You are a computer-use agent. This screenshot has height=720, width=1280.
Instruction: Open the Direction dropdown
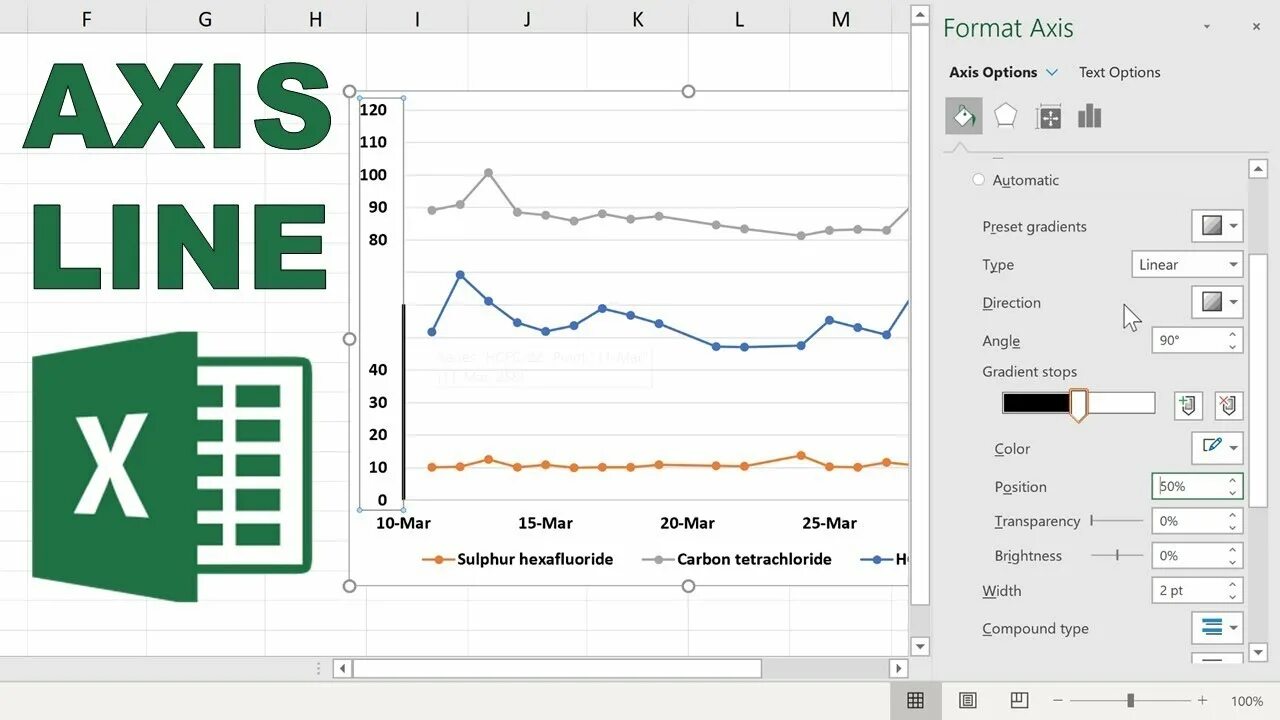[x=1217, y=302]
